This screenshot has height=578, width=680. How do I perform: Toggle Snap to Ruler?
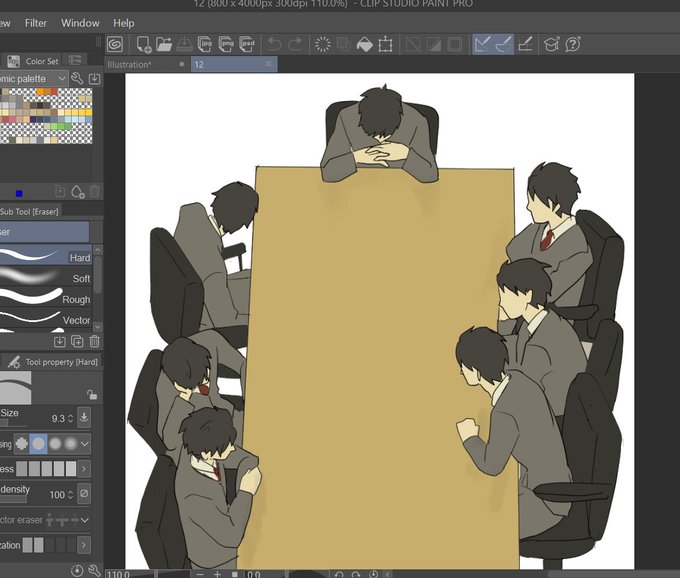(x=482, y=44)
